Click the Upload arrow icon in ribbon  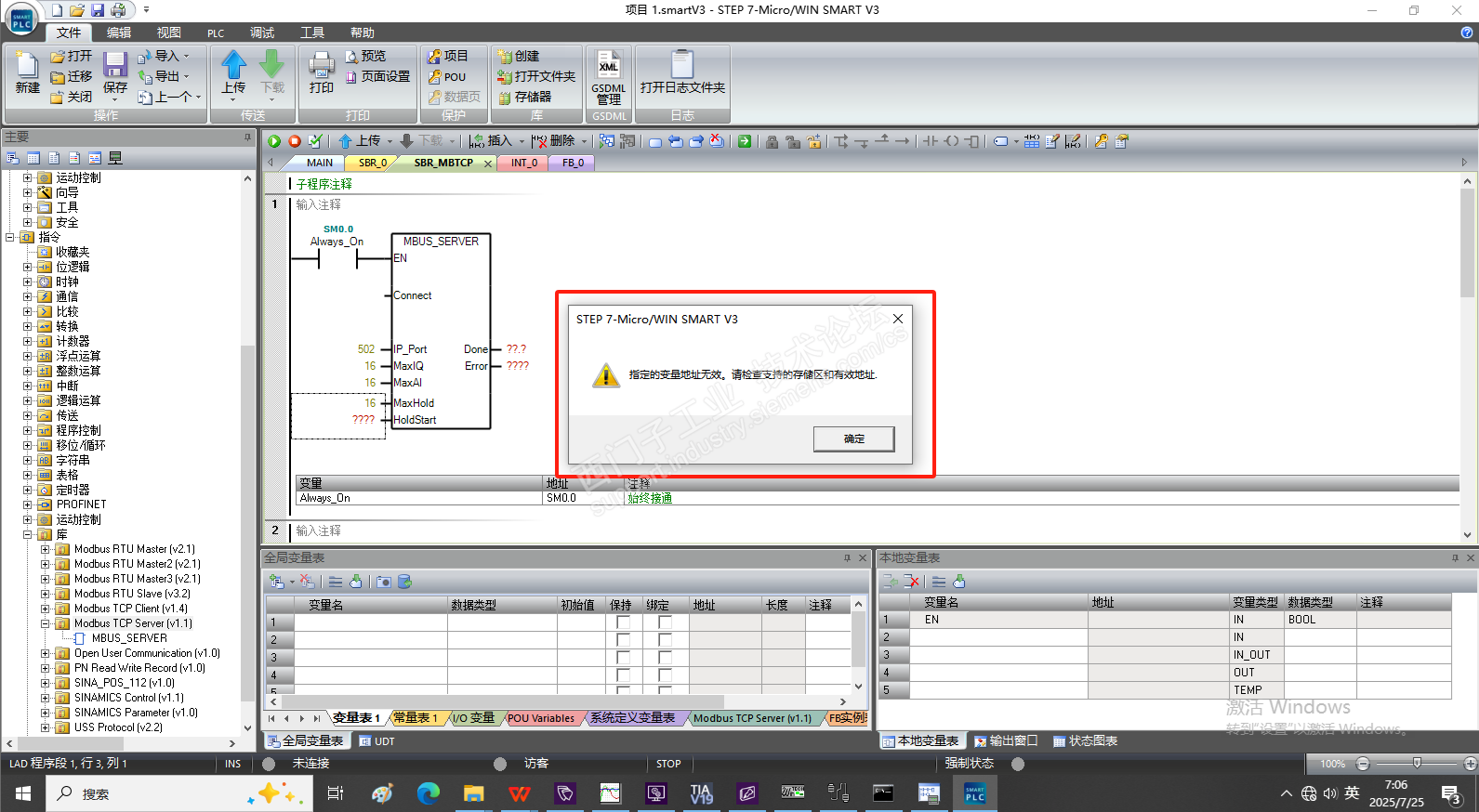pyautogui.click(x=233, y=64)
